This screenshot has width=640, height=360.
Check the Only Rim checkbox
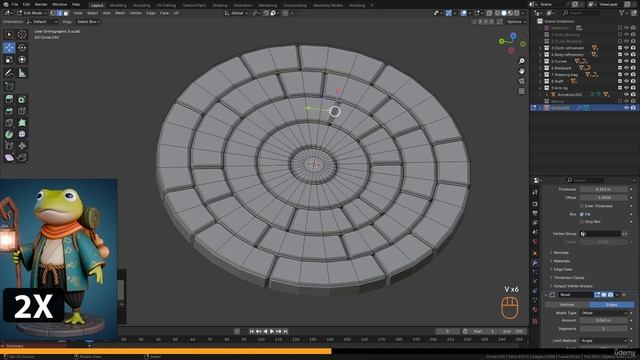pos(582,222)
